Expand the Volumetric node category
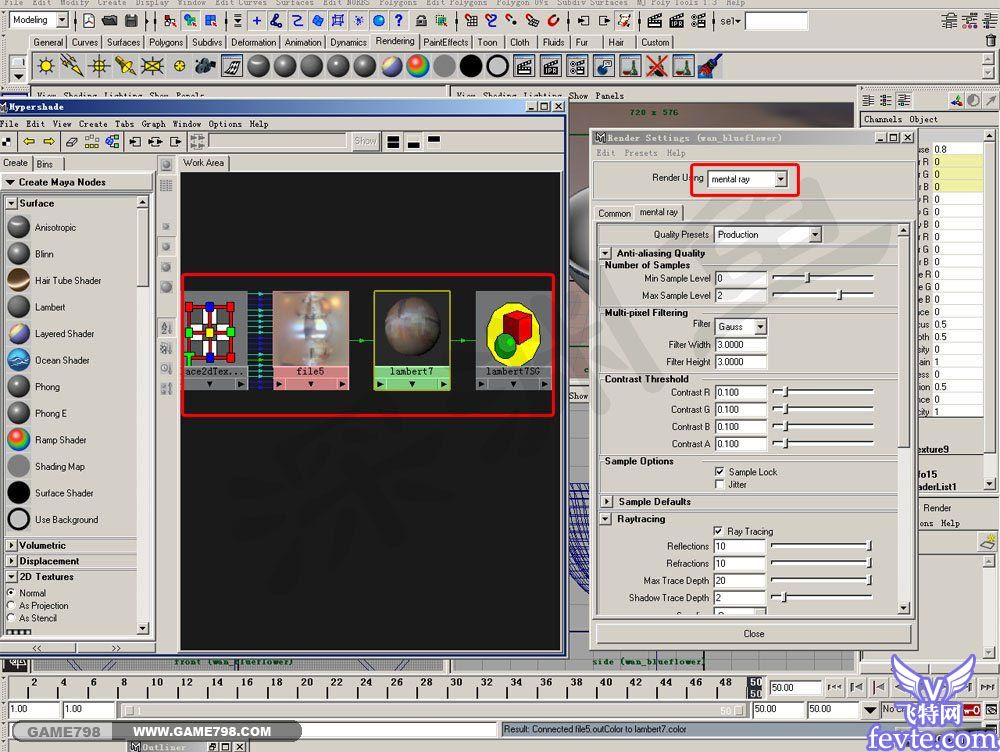Image resolution: width=1000 pixels, height=752 pixels. click(11, 545)
